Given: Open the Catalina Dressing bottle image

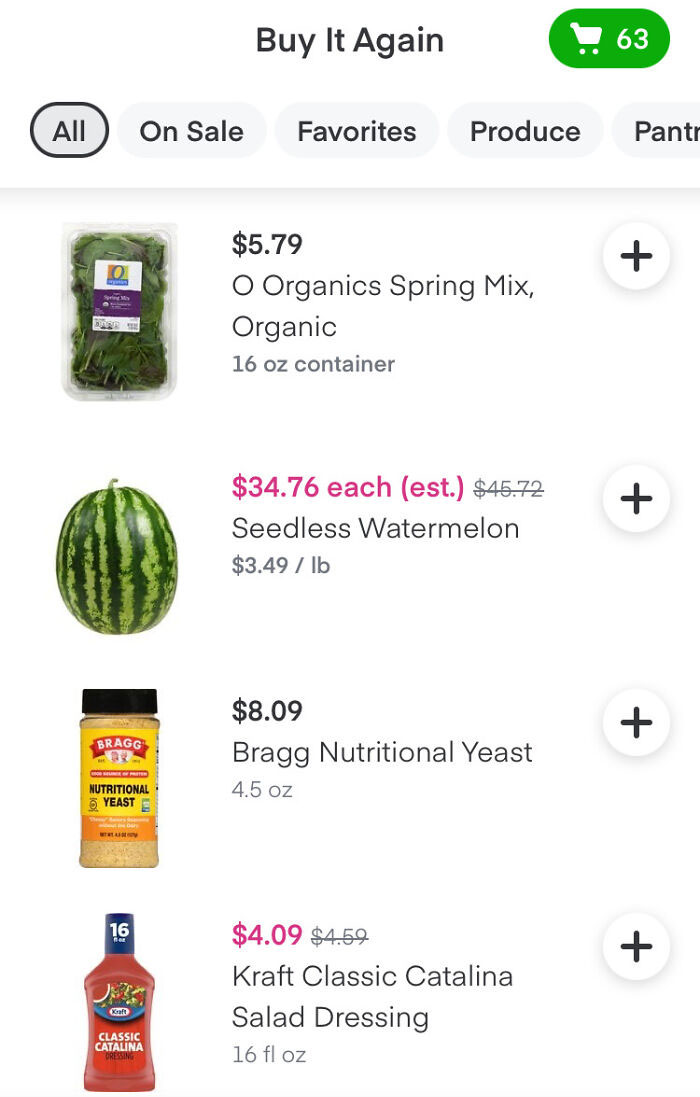Looking at the screenshot, I should point(119,1000).
